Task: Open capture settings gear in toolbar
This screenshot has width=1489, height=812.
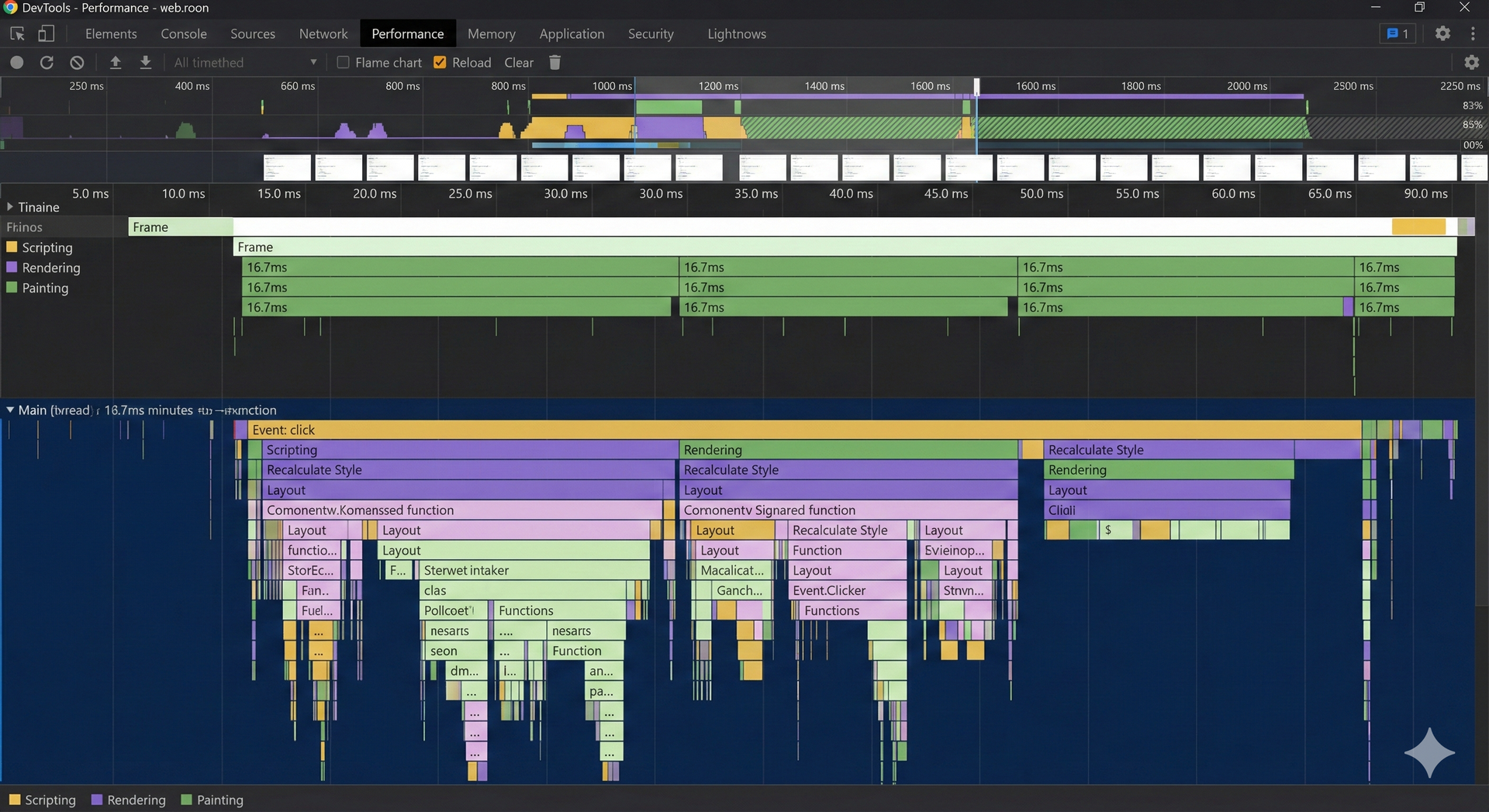Action: click(x=1470, y=63)
